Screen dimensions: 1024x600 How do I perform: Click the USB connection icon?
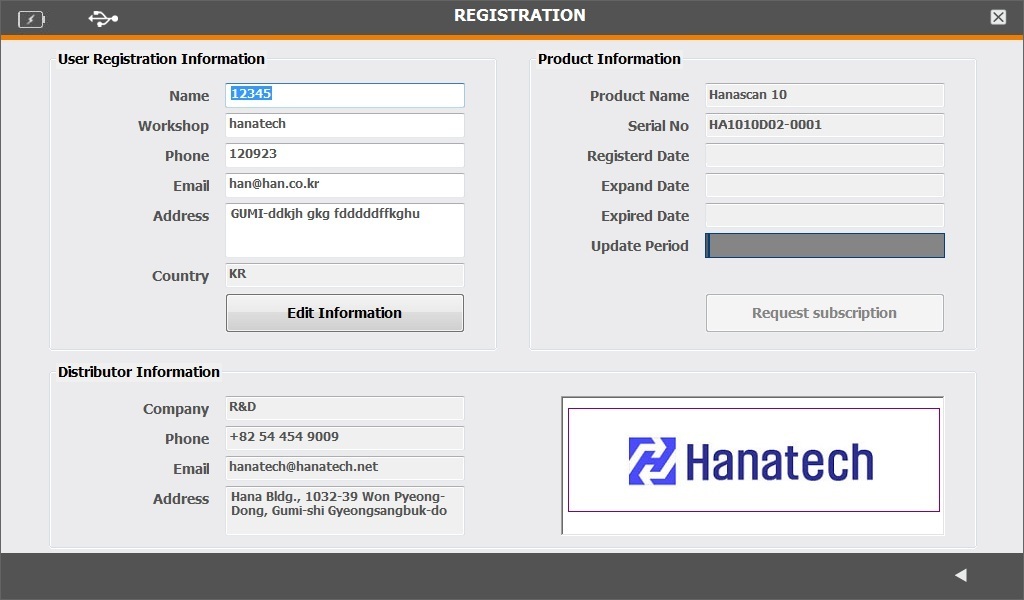click(102, 18)
